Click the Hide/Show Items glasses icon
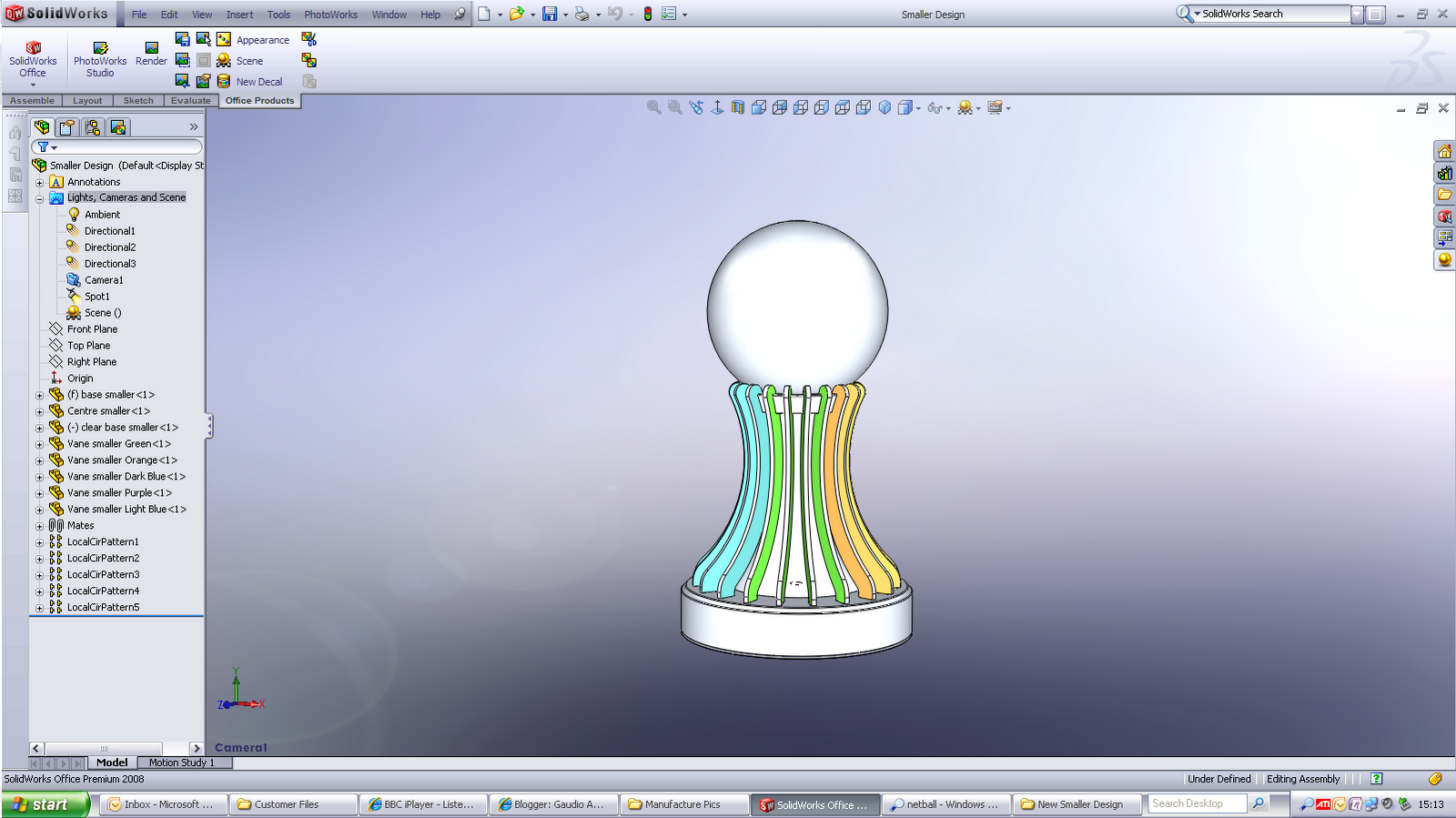Screen dimensions: 1456x818 pos(935,107)
